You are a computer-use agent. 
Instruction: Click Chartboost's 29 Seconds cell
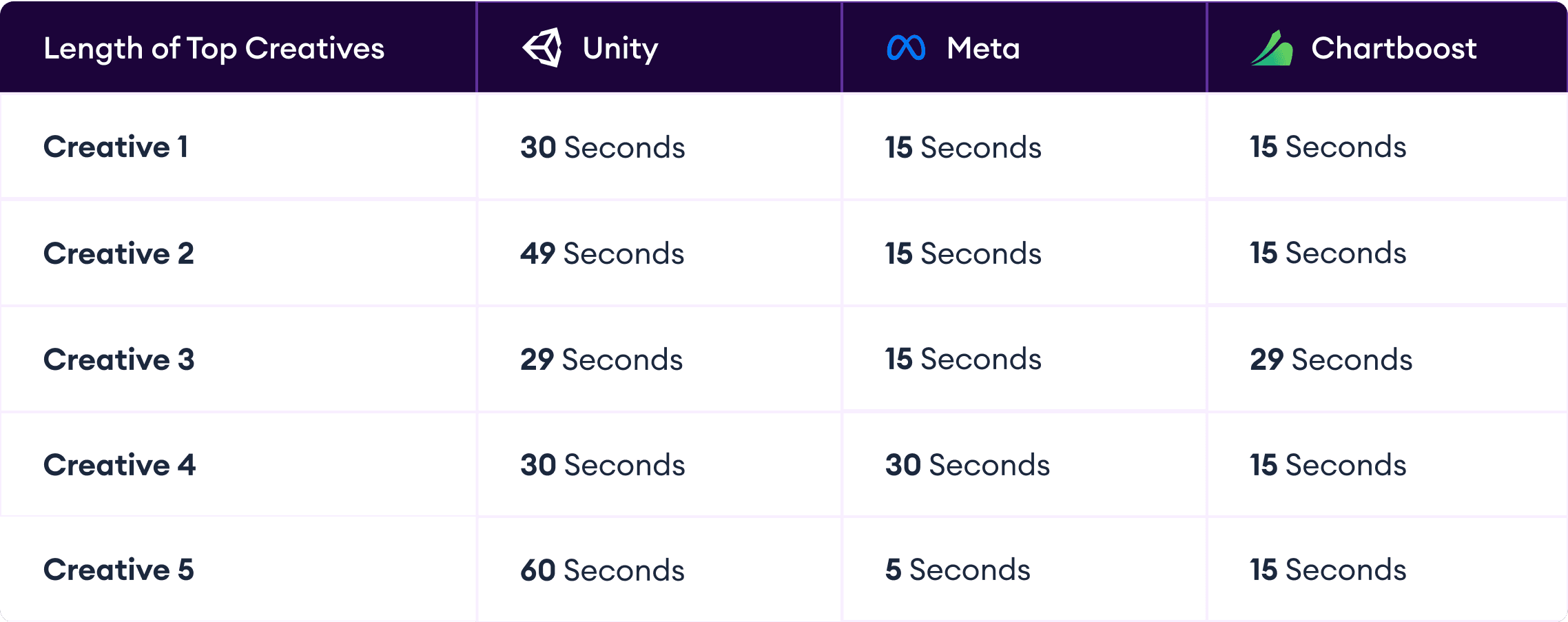(x=1331, y=360)
